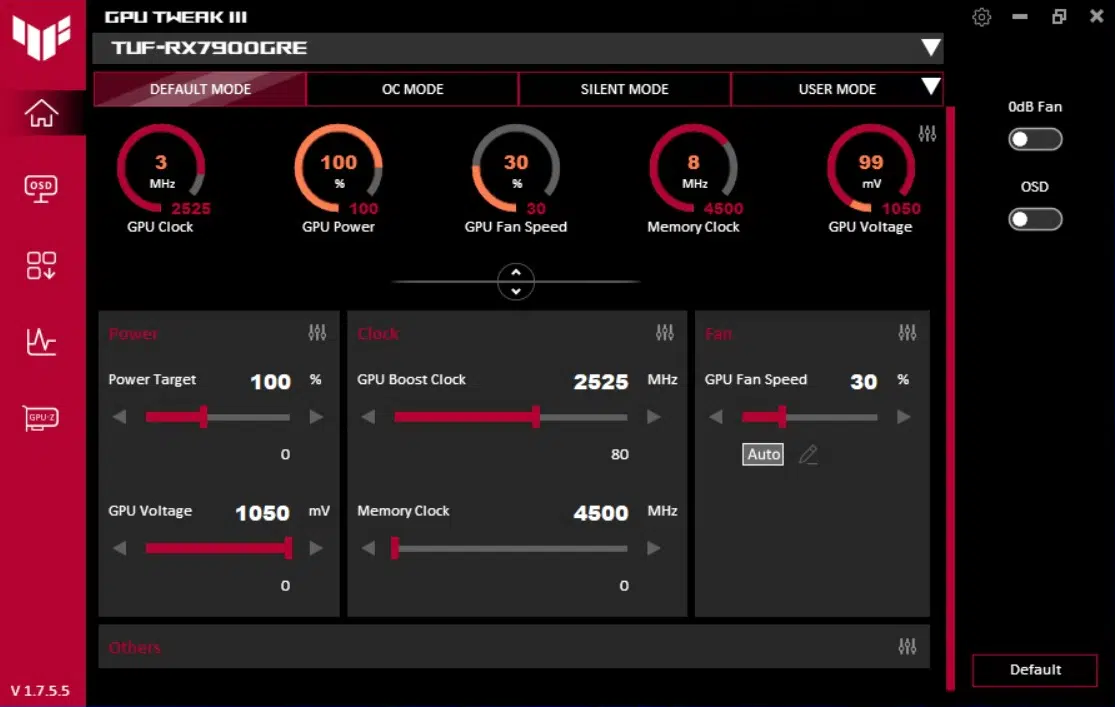
Task: Click the Default reset button
Action: [x=1035, y=670]
